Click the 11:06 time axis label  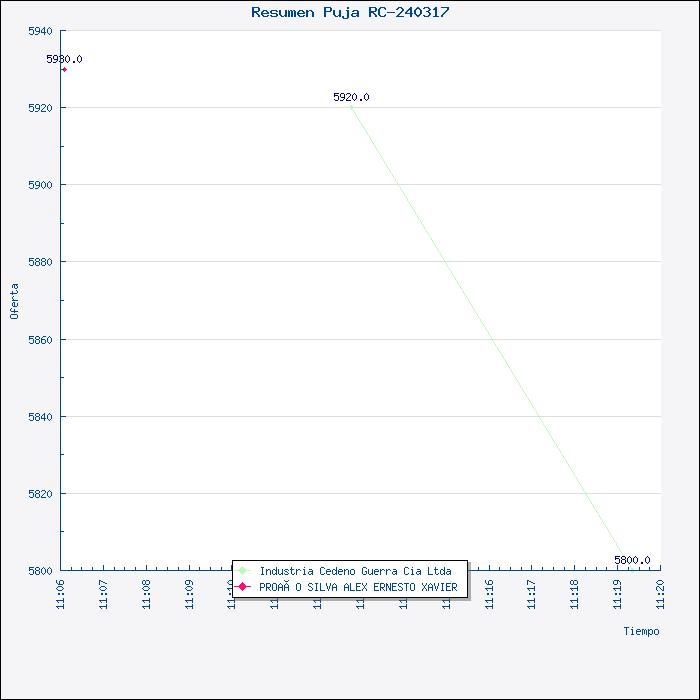[x=60, y=595]
